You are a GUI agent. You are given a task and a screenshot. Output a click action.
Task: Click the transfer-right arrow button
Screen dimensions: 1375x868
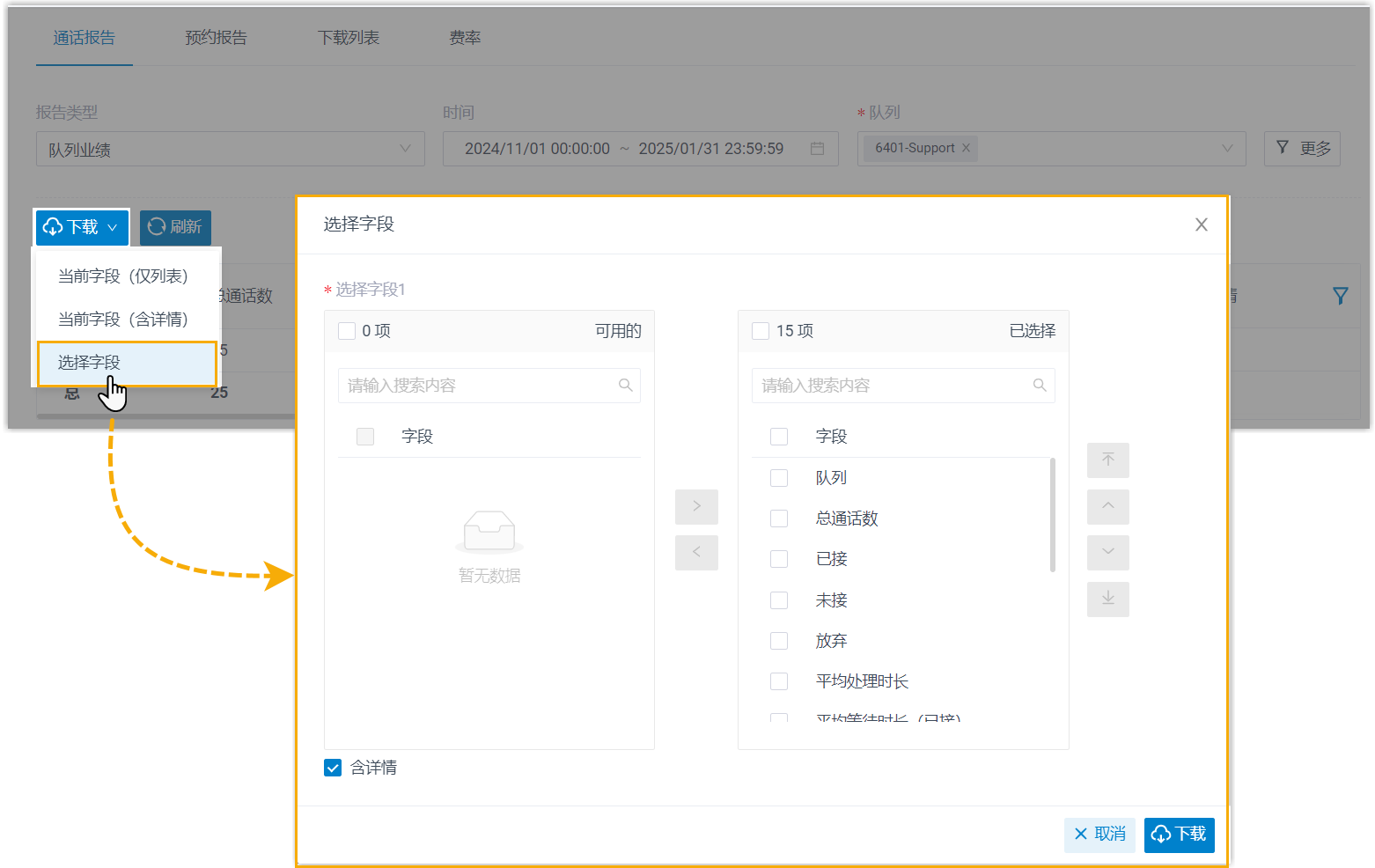[x=696, y=506]
